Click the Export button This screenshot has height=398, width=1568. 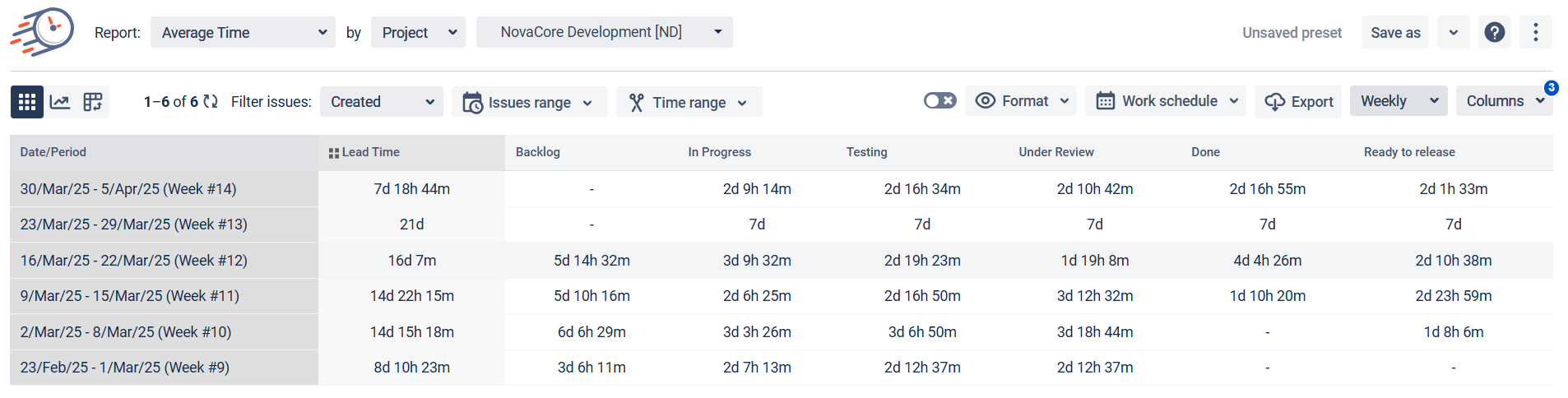tap(1298, 102)
